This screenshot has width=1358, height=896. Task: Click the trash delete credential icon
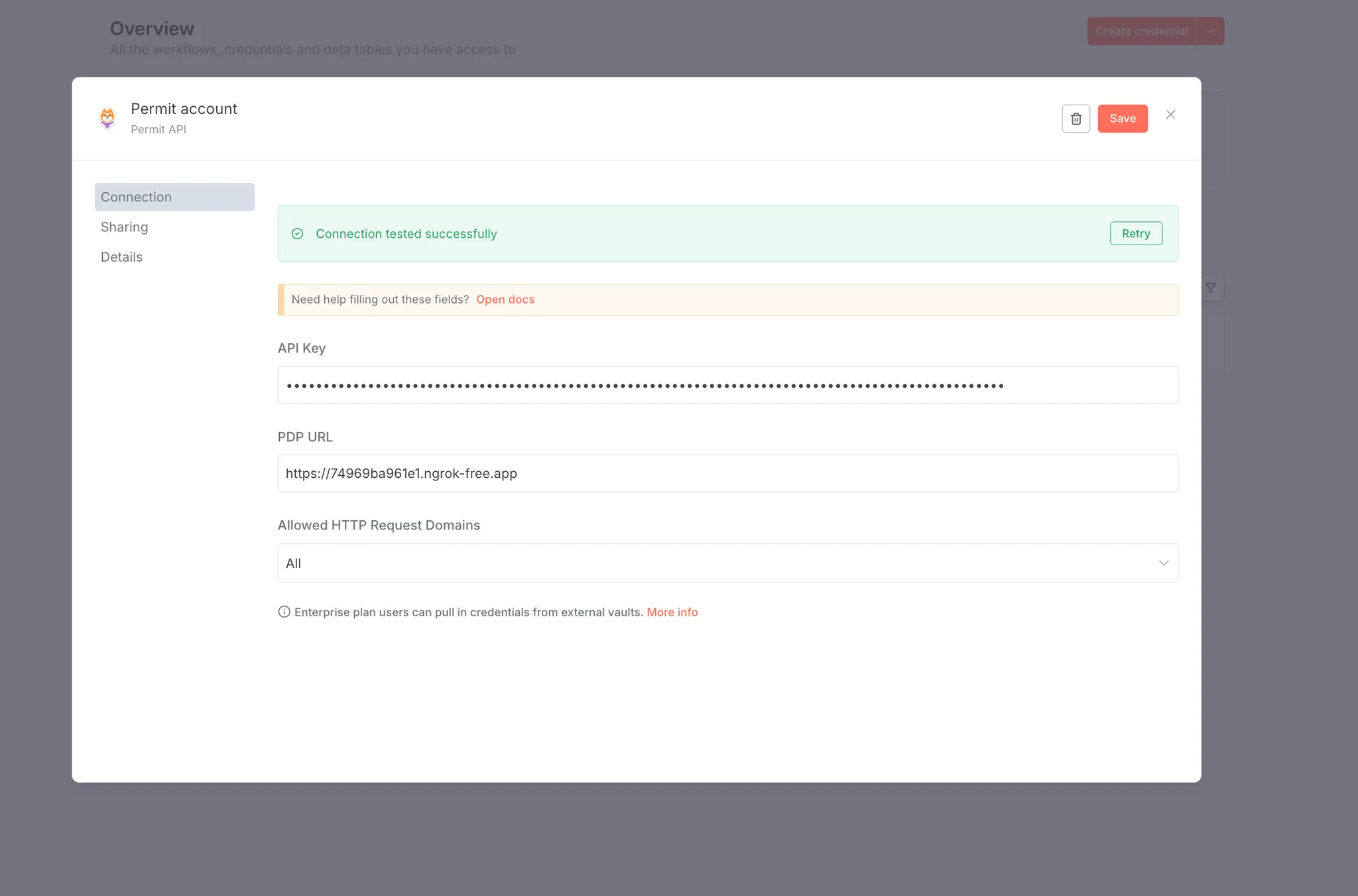(1076, 119)
